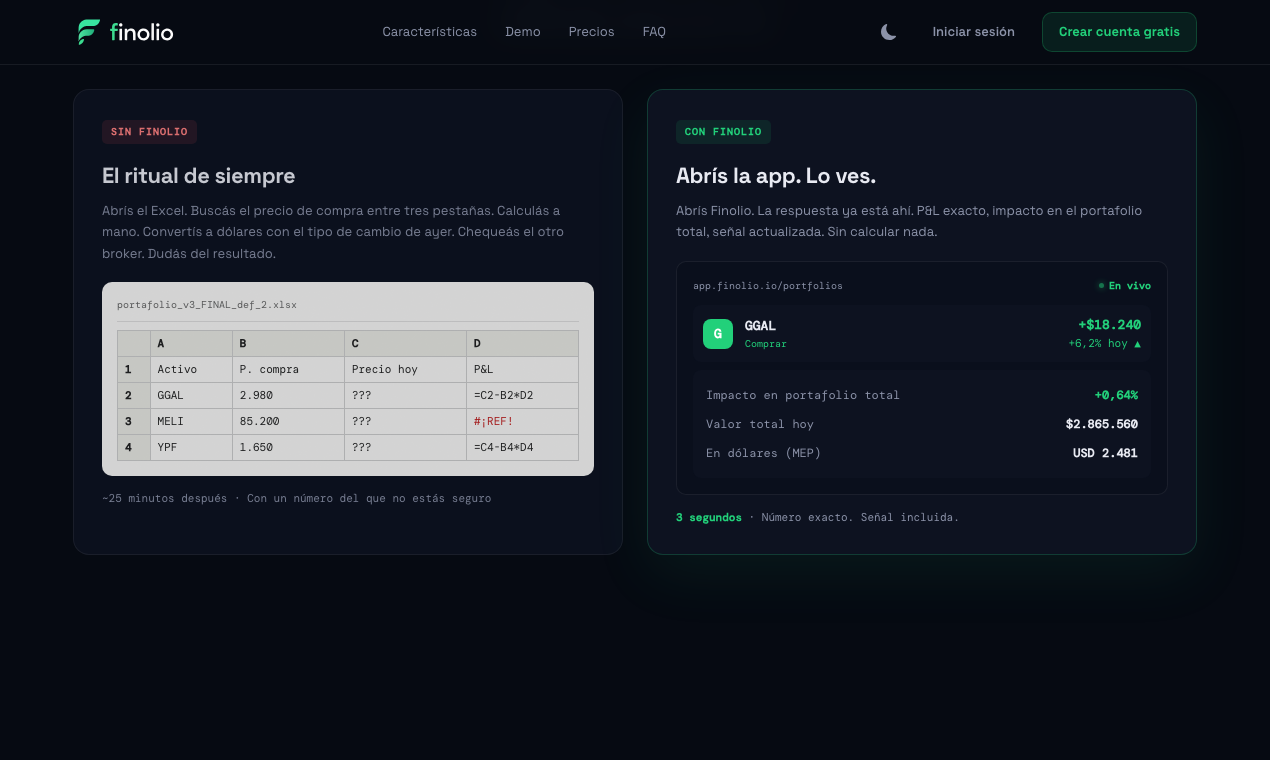Click the ??? cell in the MELI row
This screenshot has width=1270, height=760.
405,422
